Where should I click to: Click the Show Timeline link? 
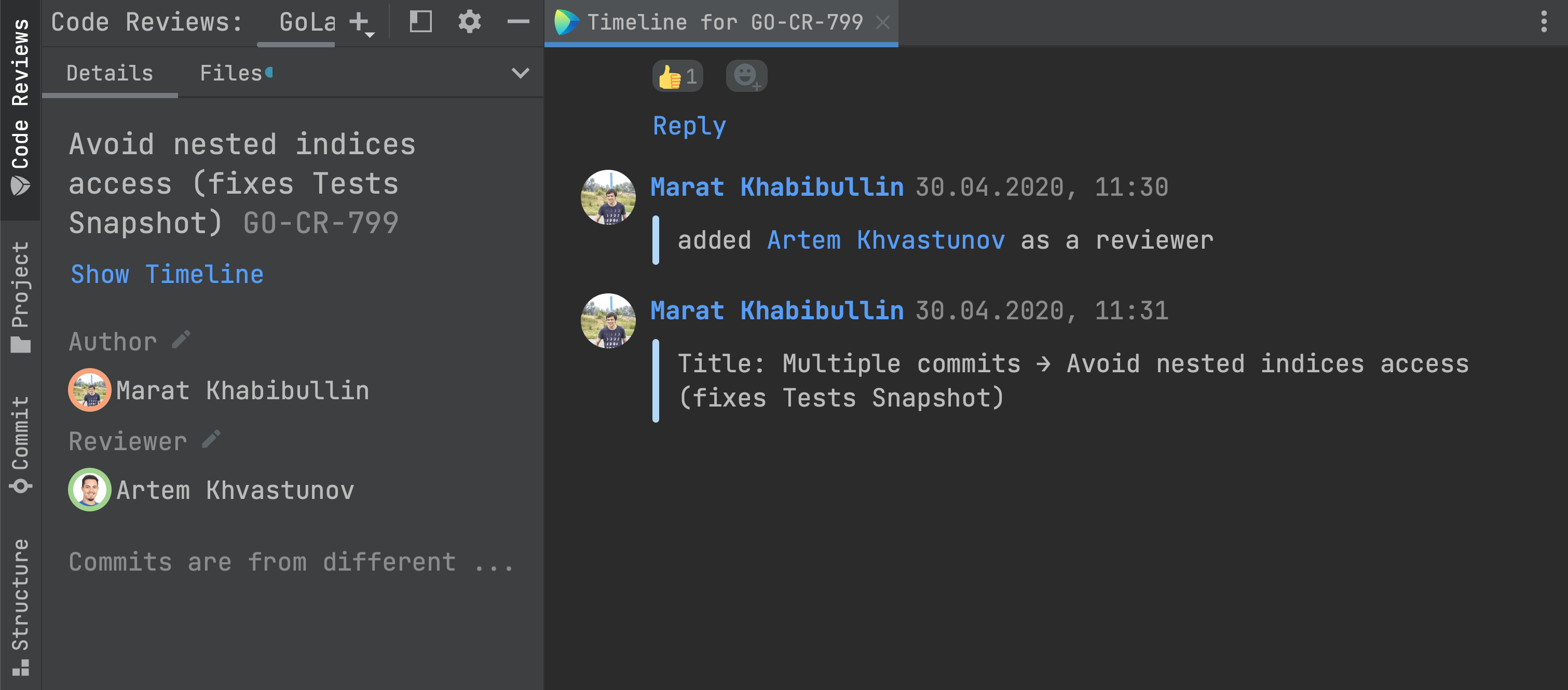(168, 275)
